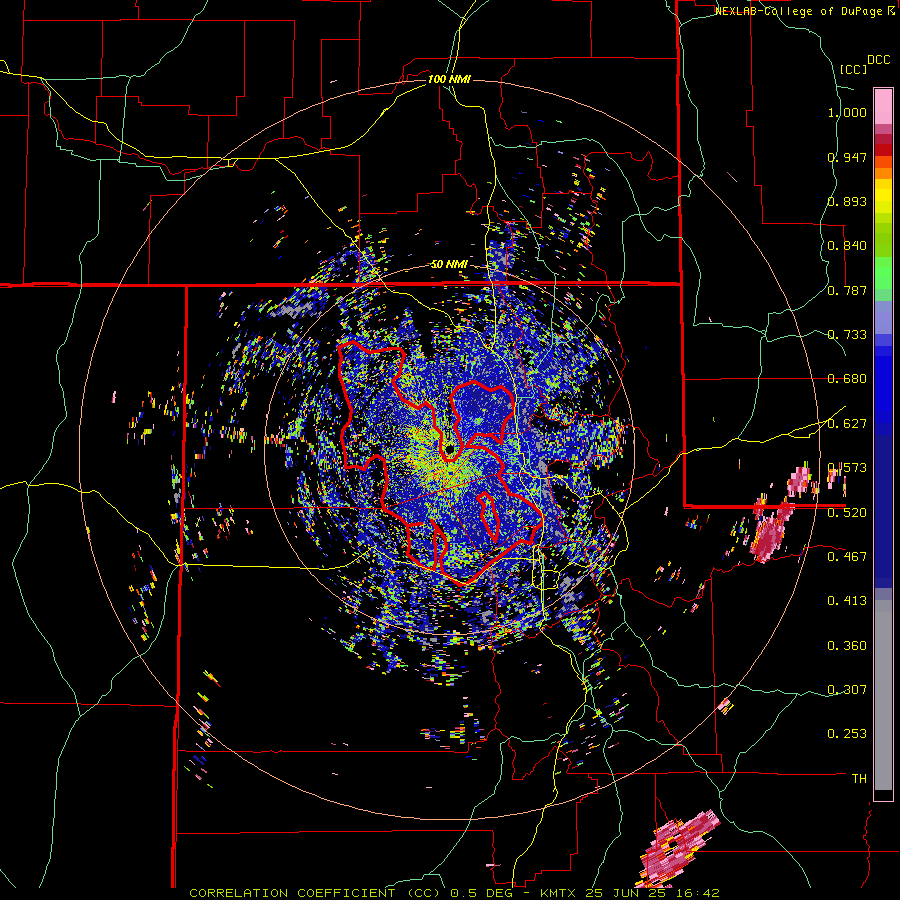Click the black radar site dot at center
The width and height of the screenshot is (900, 900).
coord(449,449)
